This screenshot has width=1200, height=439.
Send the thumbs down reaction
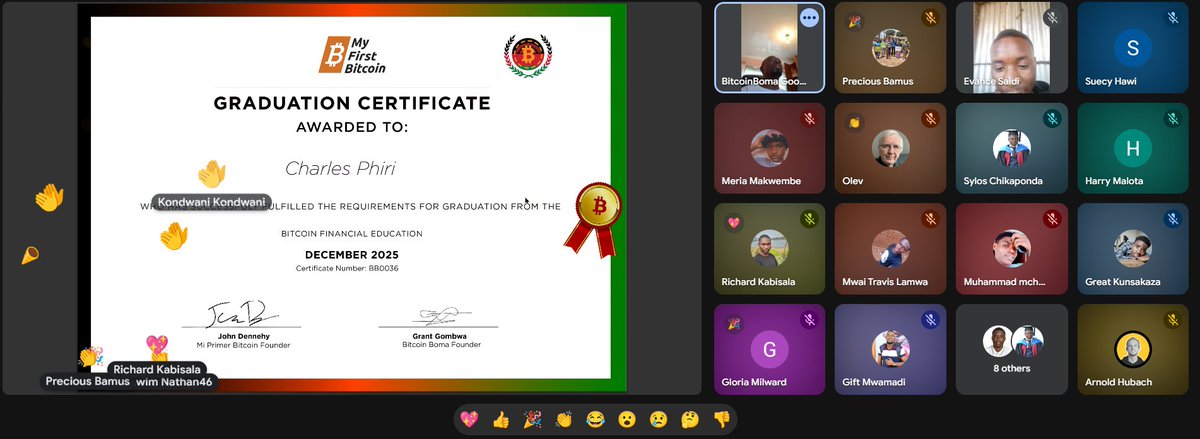pos(721,420)
